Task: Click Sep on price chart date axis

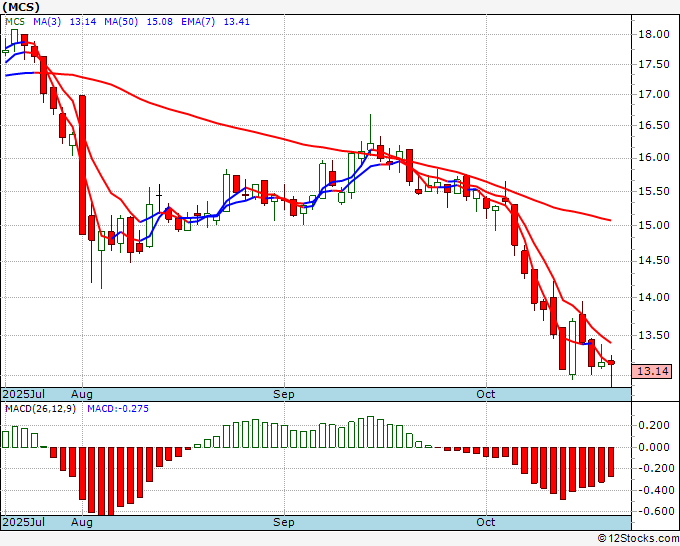Action: tap(284, 394)
